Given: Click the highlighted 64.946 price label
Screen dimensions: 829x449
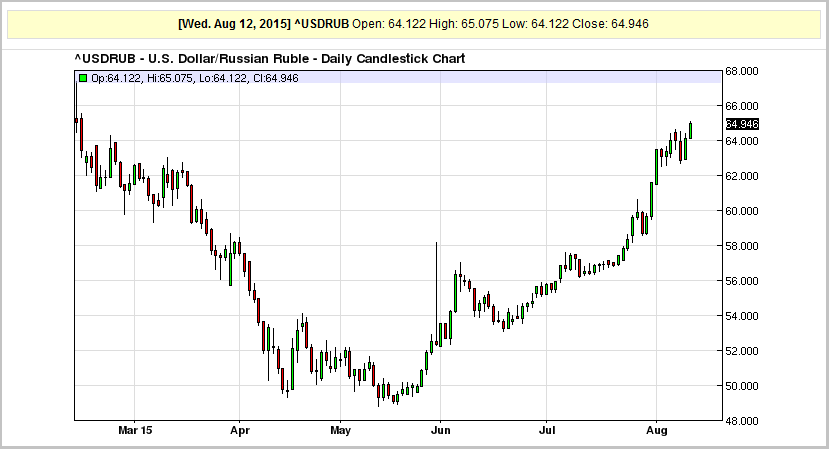Looking at the screenshot, I should tap(742, 124).
